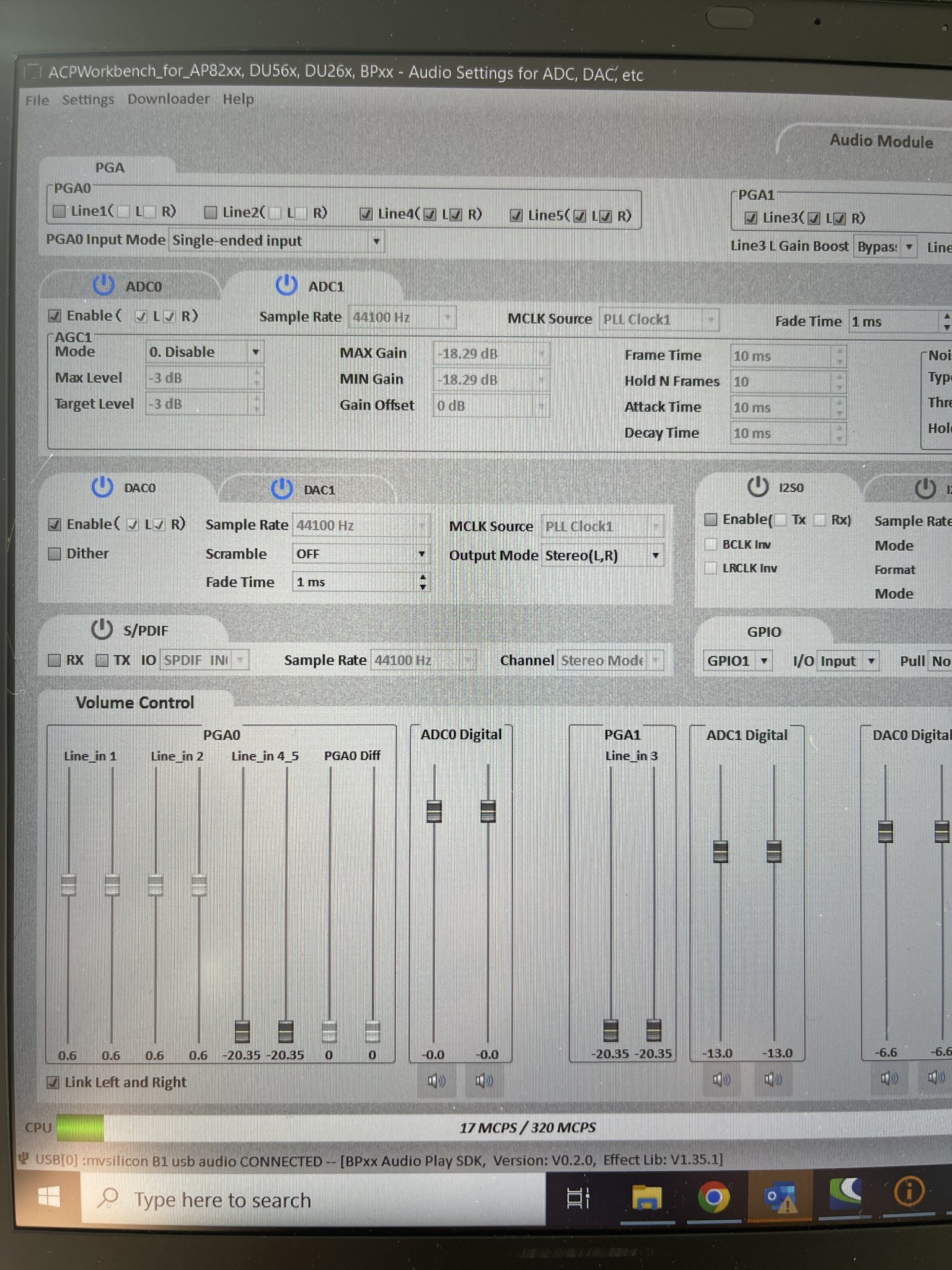The width and height of the screenshot is (952, 1270).
Task: Open the Help menu
Action: [x=239, y=99]
